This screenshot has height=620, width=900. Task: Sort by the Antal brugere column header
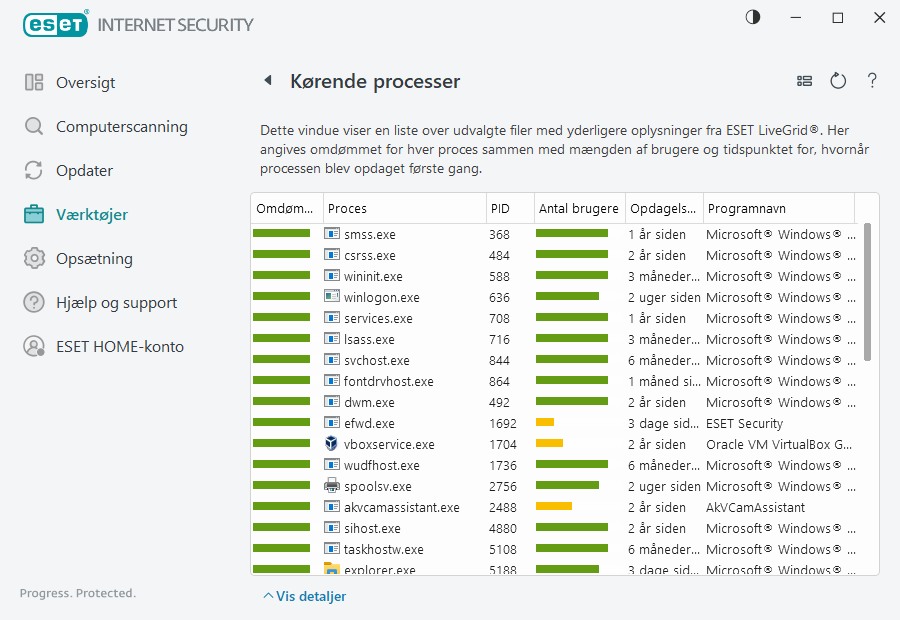tap(579, 209)
